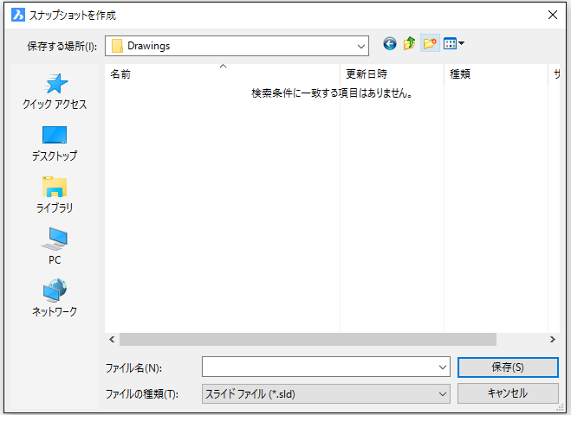Click the horizontal scrollbar right arrow
Image resolution: width=571 pixels, height=424 pixels.
(x=552, y=339)
